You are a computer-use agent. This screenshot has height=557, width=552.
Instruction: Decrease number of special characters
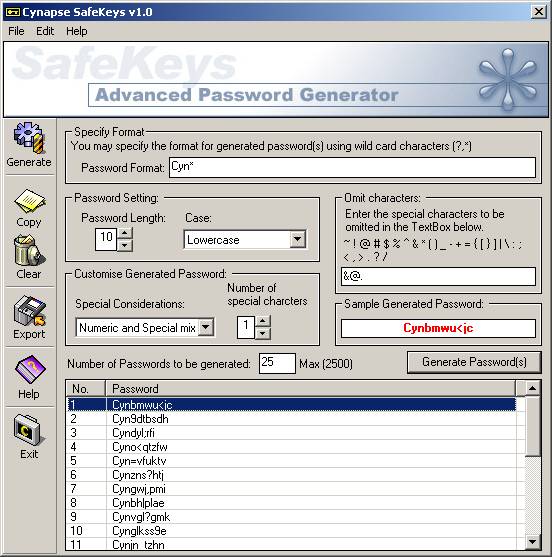263,333
